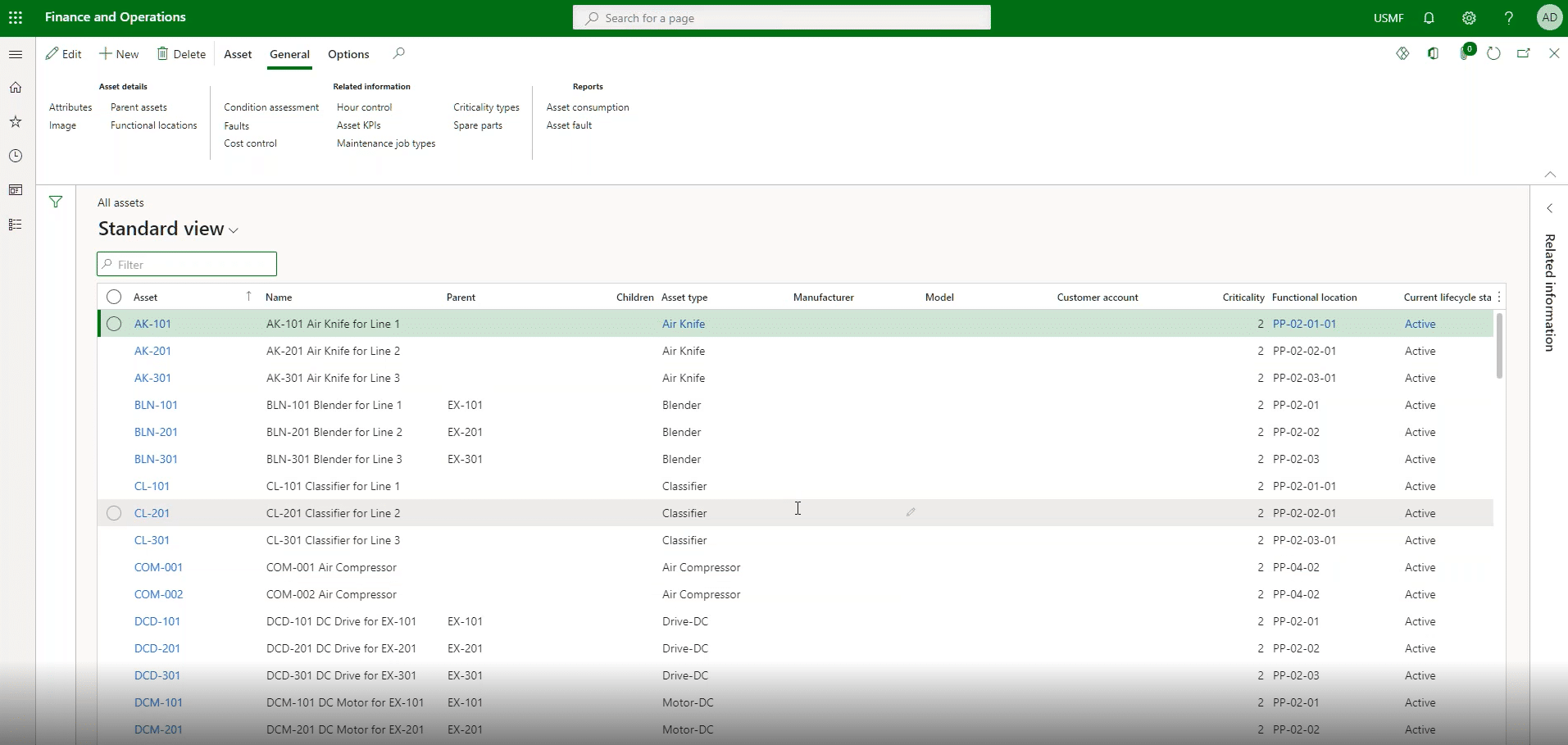Image resolution: width=1568 pixels, height=745 pixels.
Task: Open page in a new window icon
Action: tap(1524, 54)
